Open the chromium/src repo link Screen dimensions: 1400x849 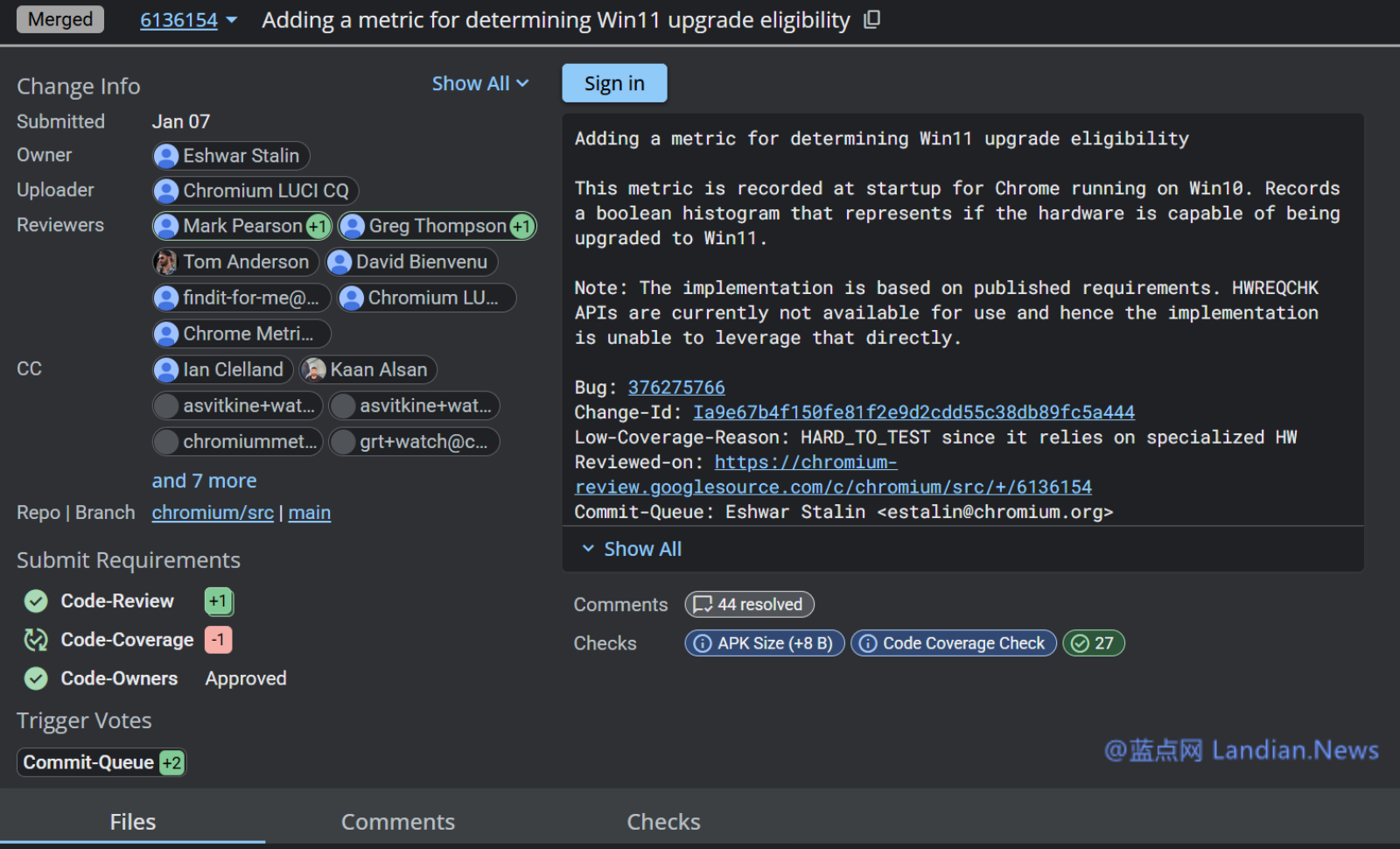(x=213, y=513)
